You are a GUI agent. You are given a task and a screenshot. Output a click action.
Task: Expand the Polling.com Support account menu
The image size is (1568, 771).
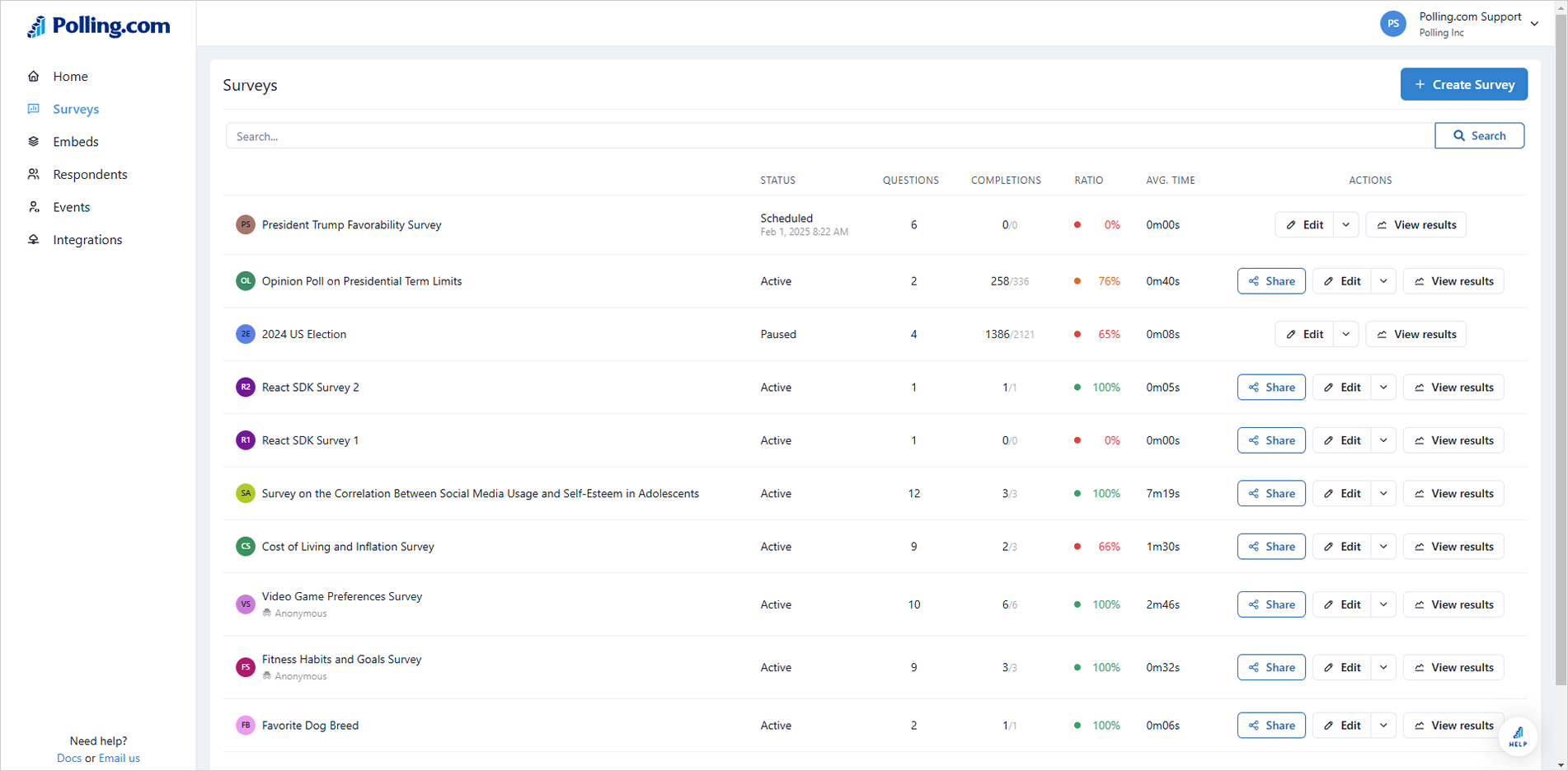click(1534, 24)
